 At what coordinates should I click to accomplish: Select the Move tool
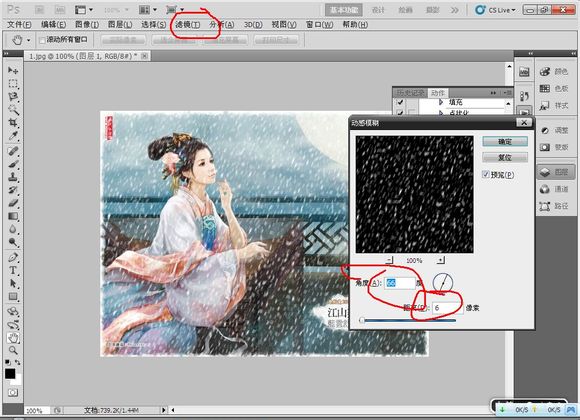tap(13, 70)
